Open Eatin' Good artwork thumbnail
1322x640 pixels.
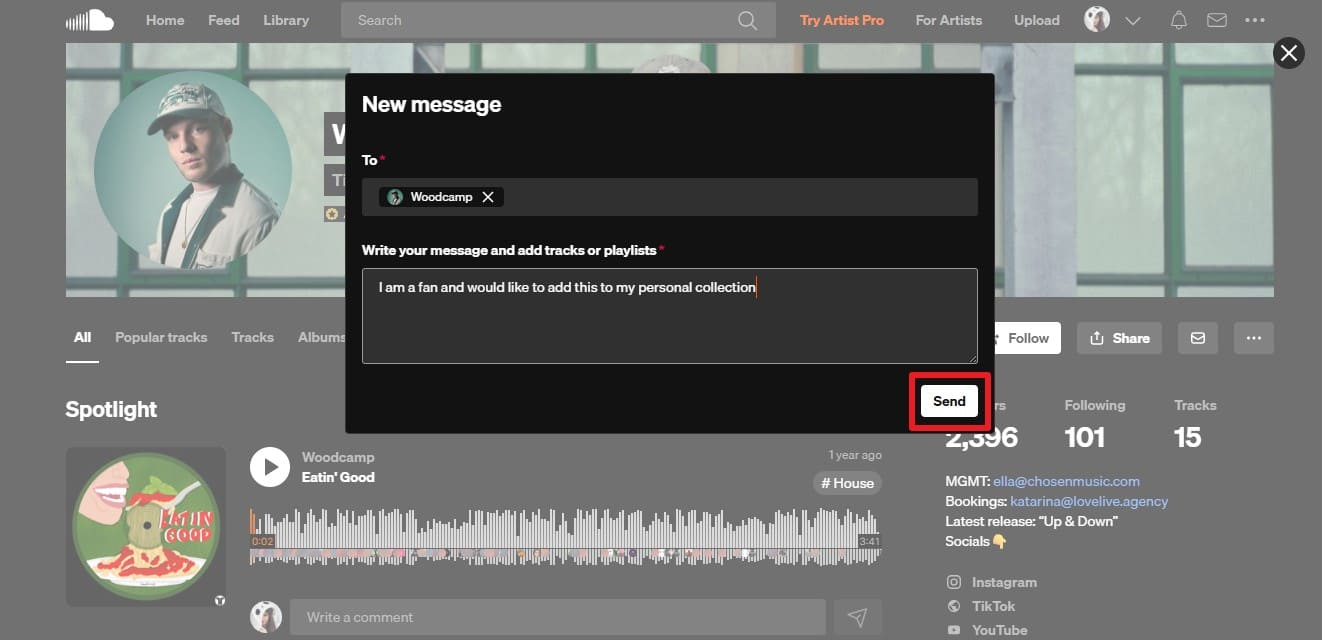tap(146, 527)
